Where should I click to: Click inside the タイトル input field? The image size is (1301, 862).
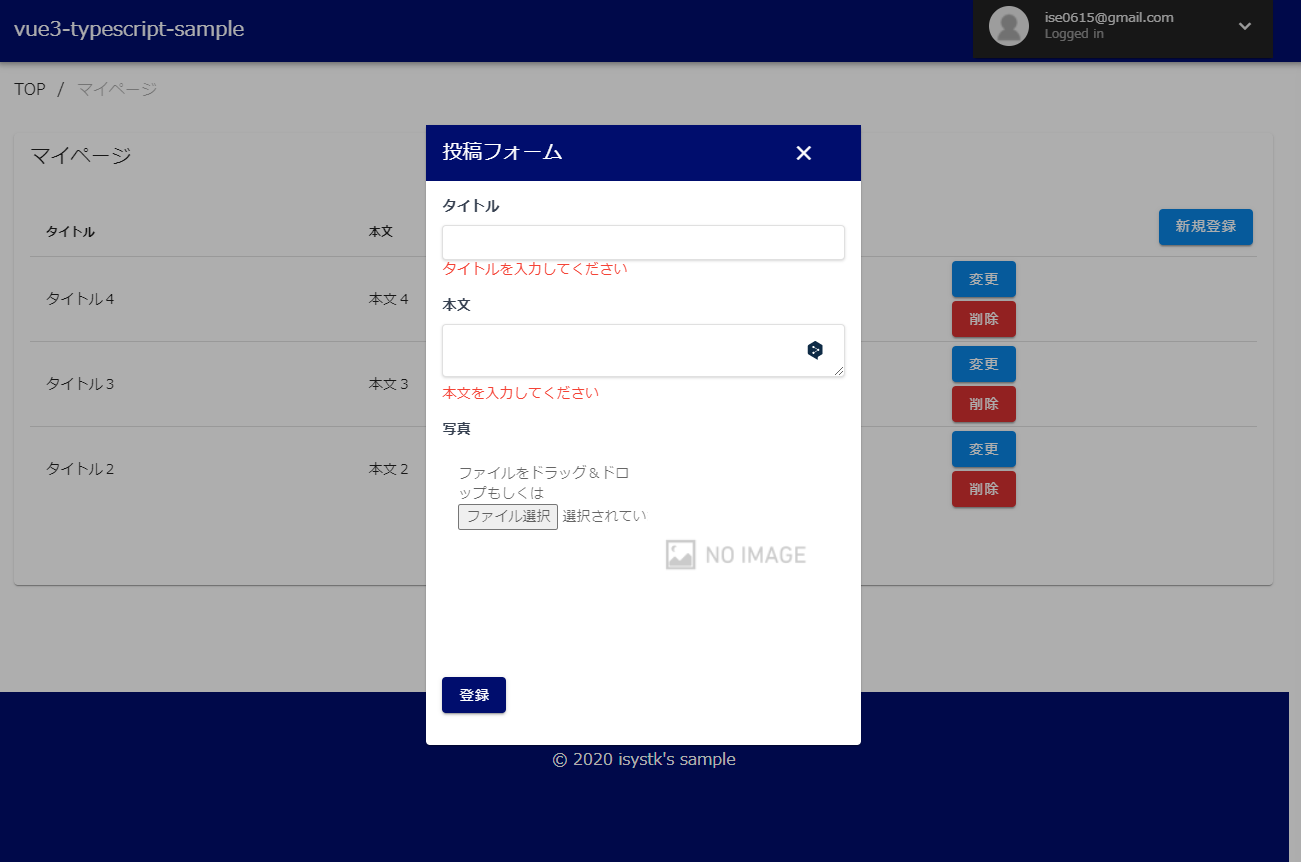coord(643,242)
